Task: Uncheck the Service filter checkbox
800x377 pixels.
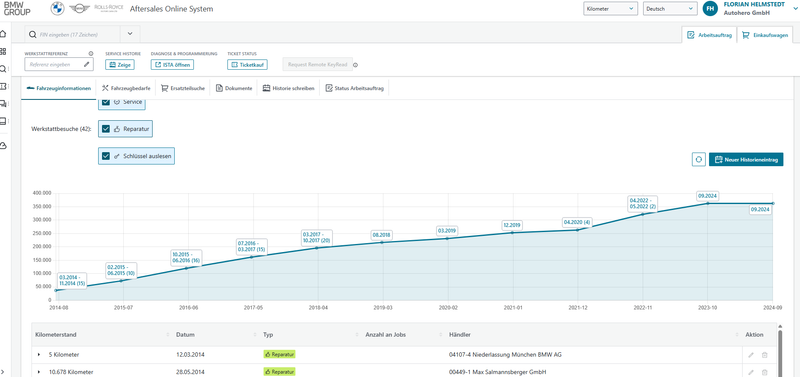Action: pos(106,102)
